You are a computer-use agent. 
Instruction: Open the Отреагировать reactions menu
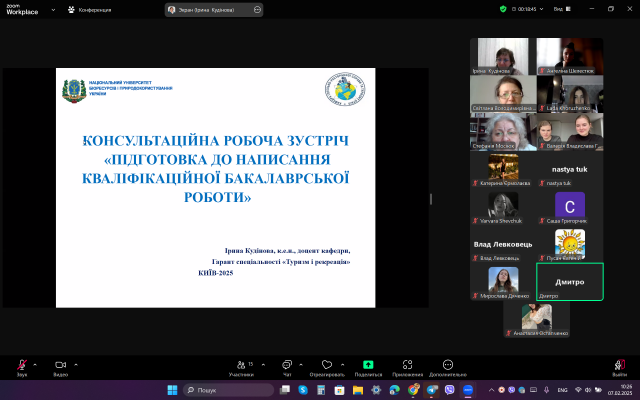tap(327, 365)
